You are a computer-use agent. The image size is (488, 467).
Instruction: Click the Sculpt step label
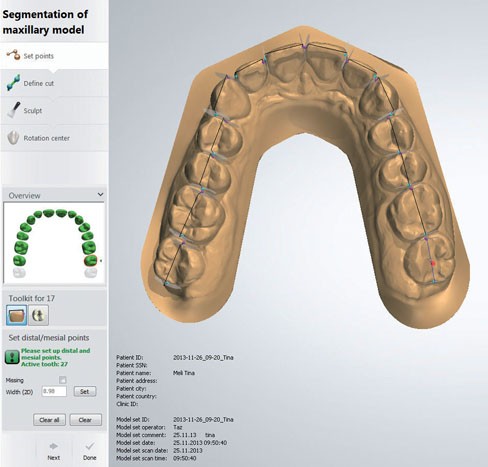pyautogui.click(x=33, y=111)
